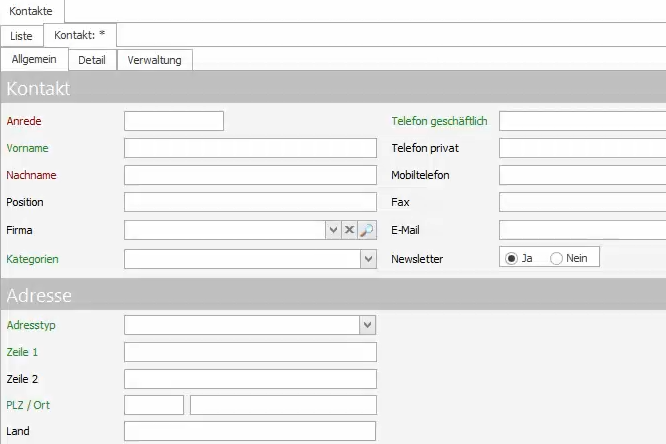Image resolution: width=666 pixels, height=444 pixels.
Task: Click the Land label
Action: 18,431
